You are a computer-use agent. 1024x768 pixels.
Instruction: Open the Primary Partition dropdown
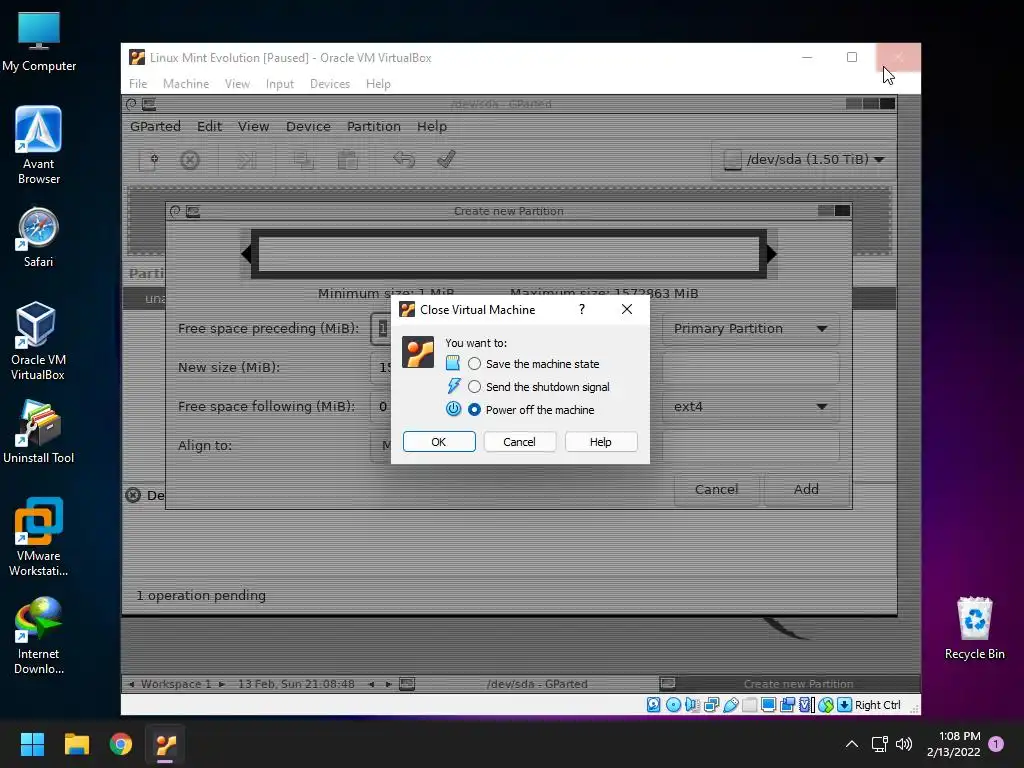[x=750, y=328]
